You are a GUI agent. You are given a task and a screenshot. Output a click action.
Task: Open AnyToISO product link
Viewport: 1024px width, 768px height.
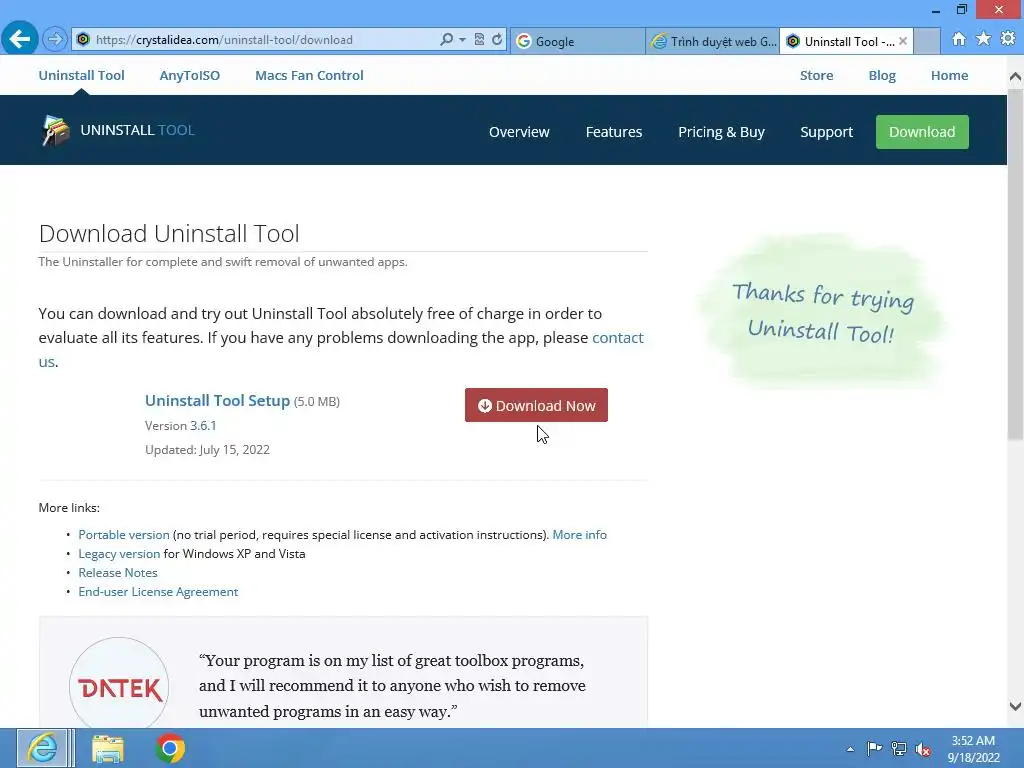[x=189, y=75]
